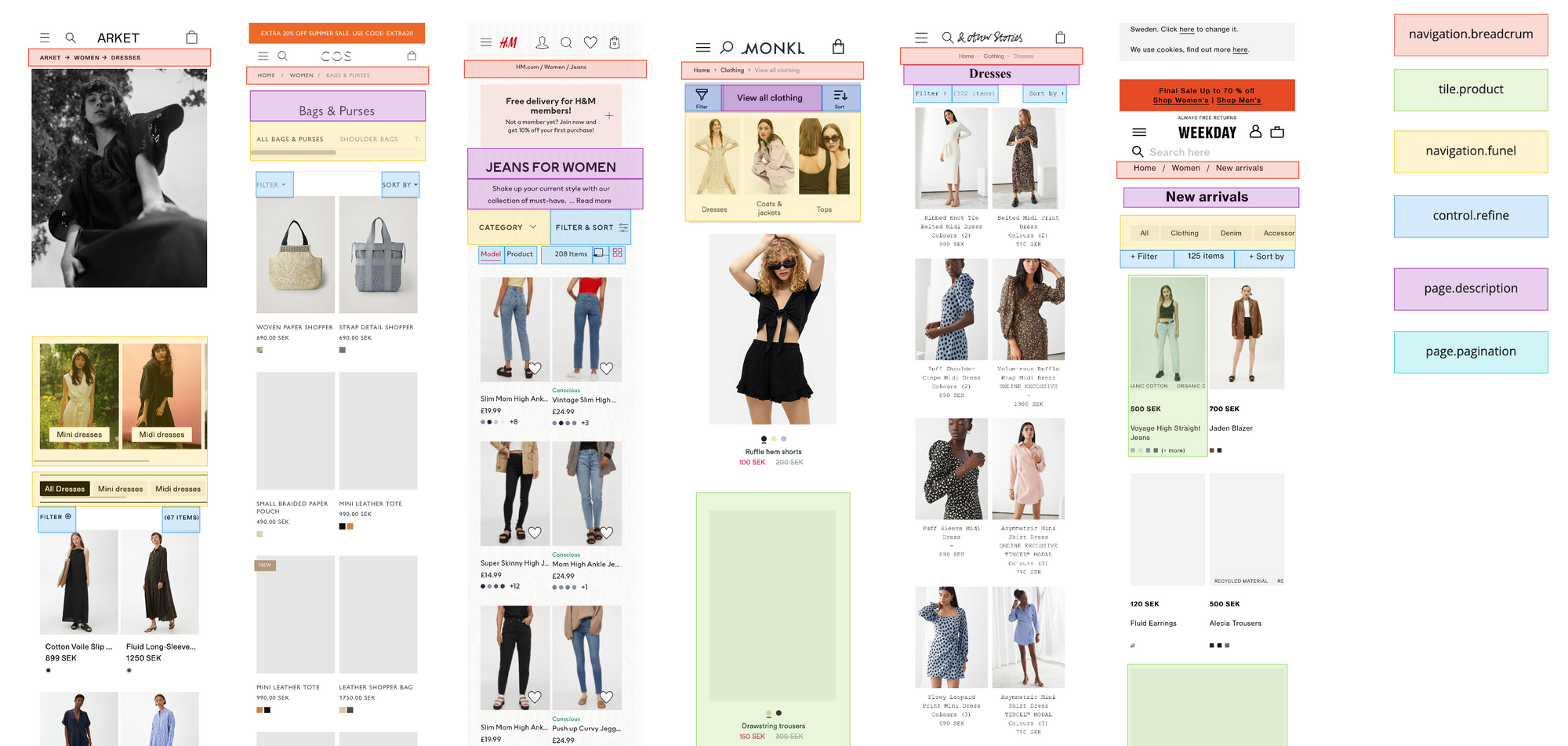The height and width of the screenshot is (746, 1568).
Task: Select the COS Shoulder Bags tab
Action: pyautogui.click(x=368, y=140)
